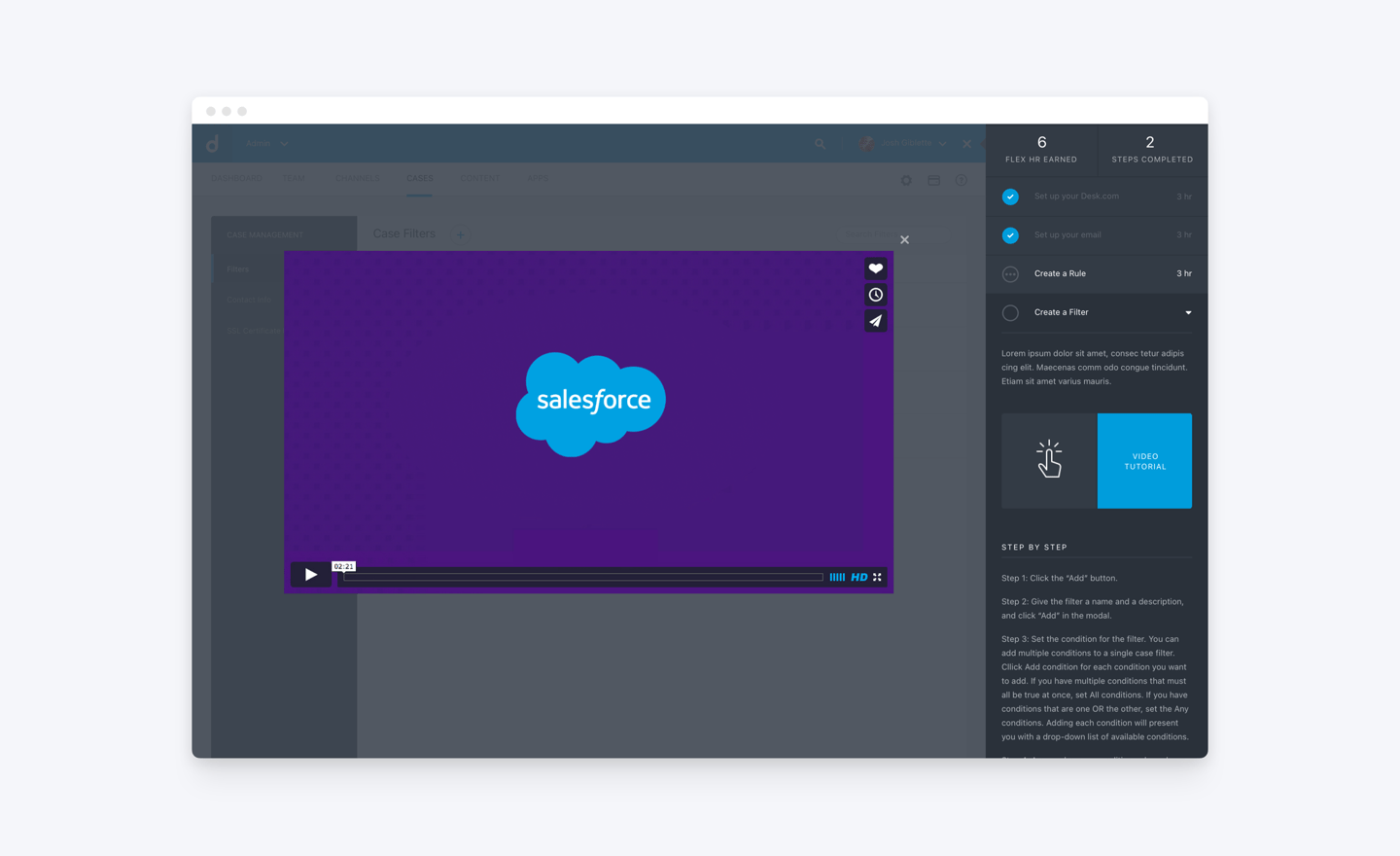Viewport: 1400px width, 856px height.
Task: Click Flex HR Earned counter
Action: (x=1041, y=149)
